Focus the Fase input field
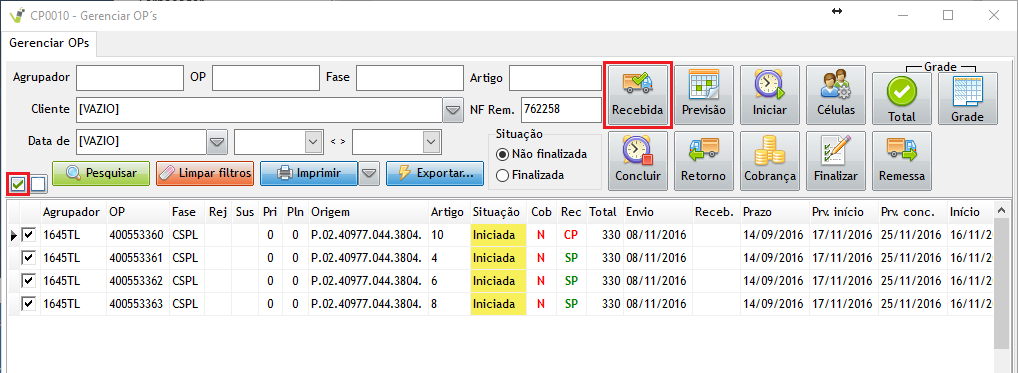Viewport: 1018px width, 373px height. point(410,78)
